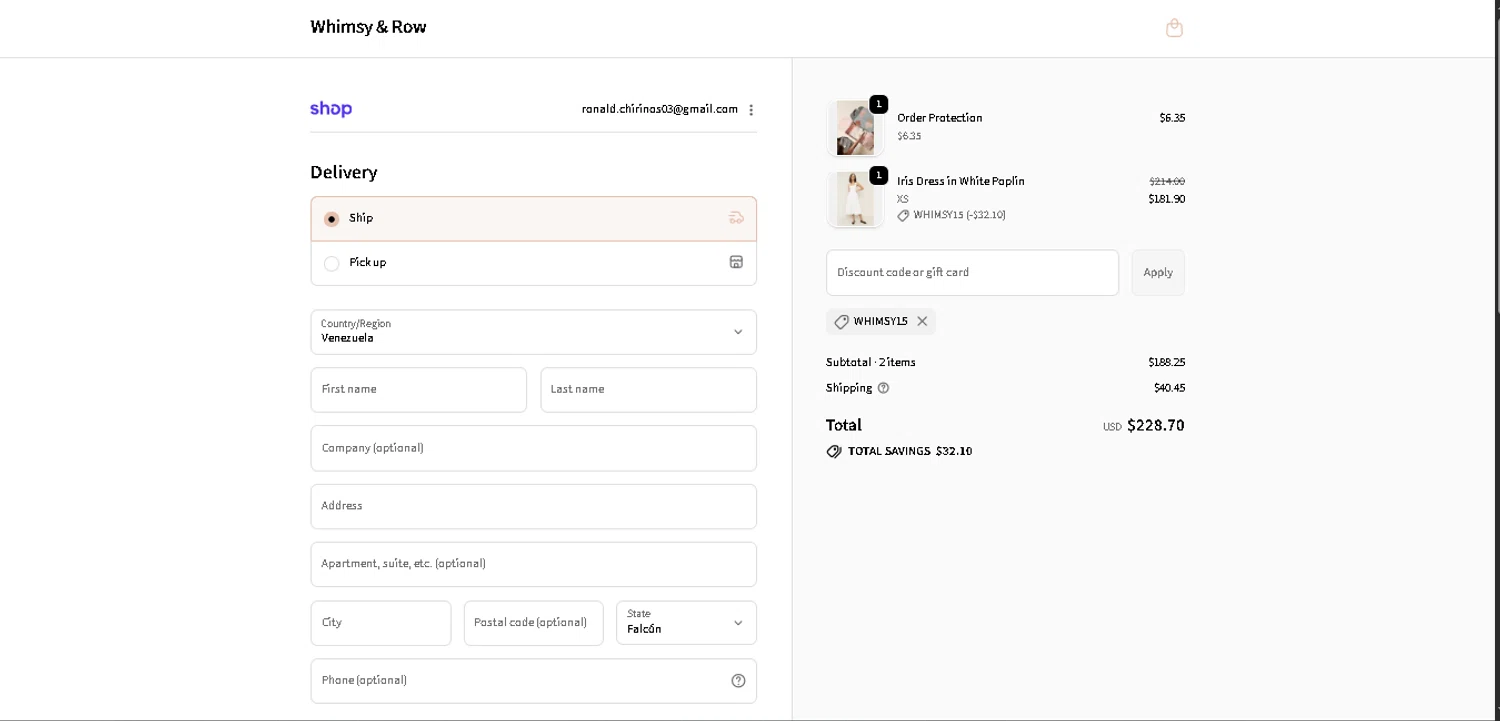Screen dimensions: 1500x721
Task: Click the Iris Dress product thumbnail
Action: click(x=855, y=199)
